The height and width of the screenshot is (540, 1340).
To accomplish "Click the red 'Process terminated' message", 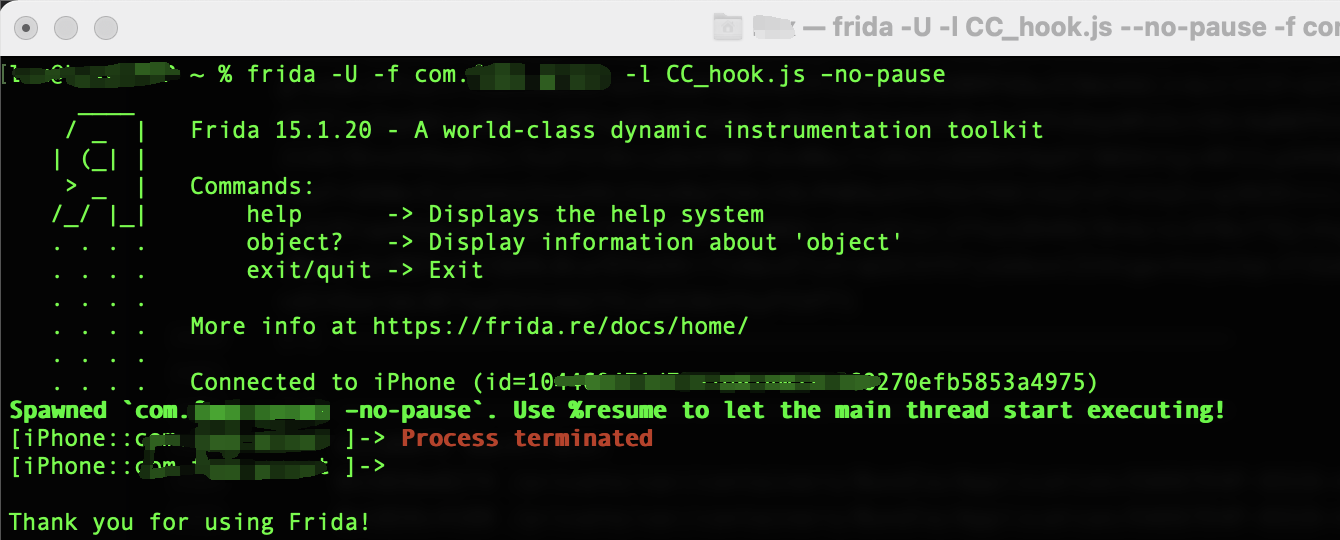I will click(x=527, y=438).
